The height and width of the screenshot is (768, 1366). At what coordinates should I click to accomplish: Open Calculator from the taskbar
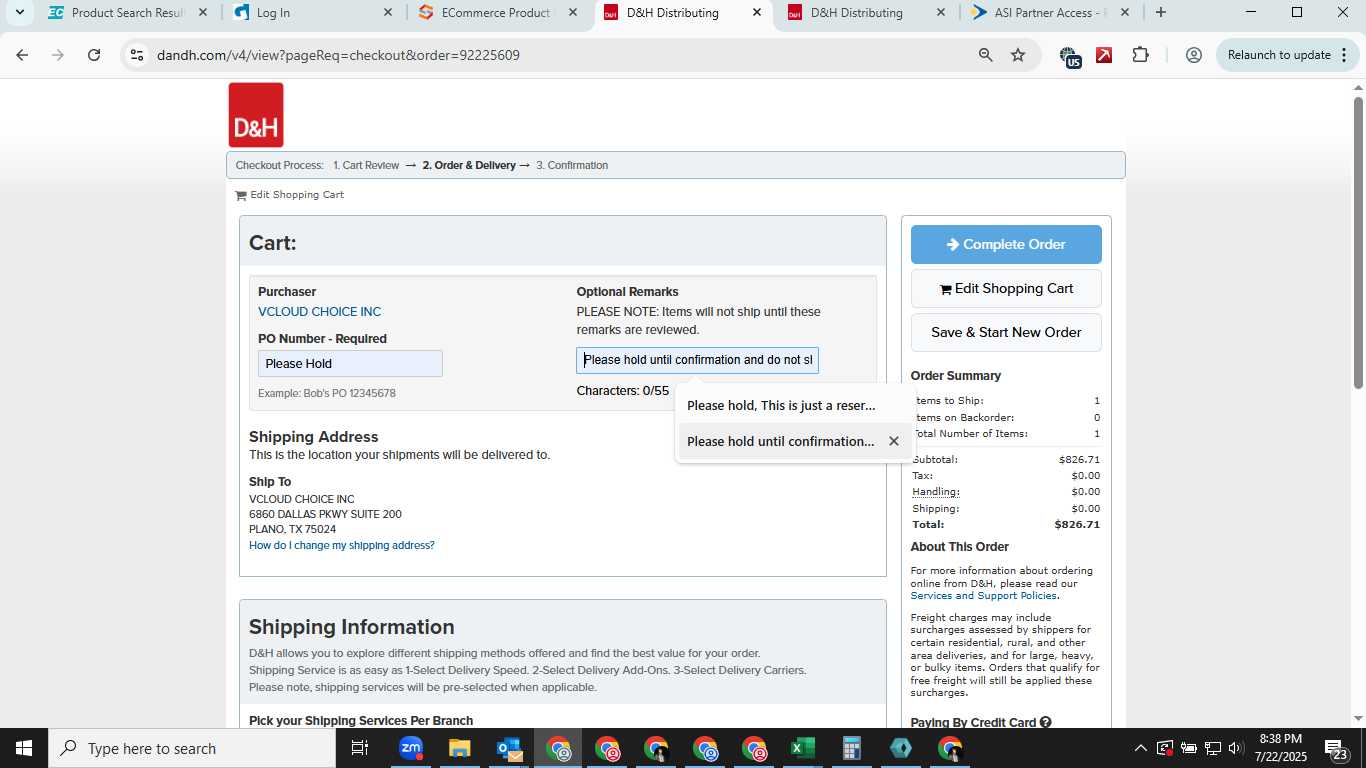[852, 748]
